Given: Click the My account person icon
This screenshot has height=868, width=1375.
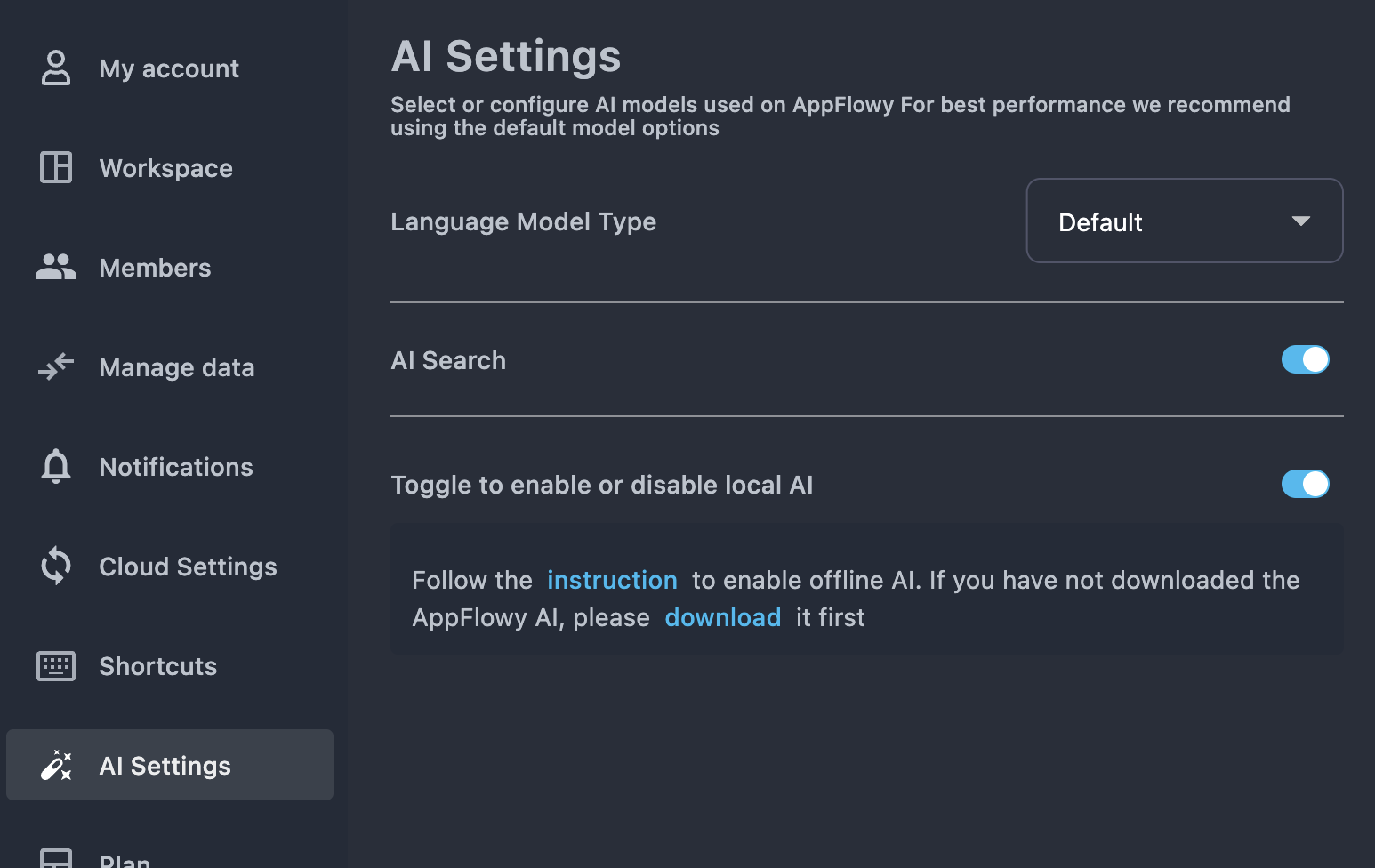Looking at the screenshot, I should [56, 68].
